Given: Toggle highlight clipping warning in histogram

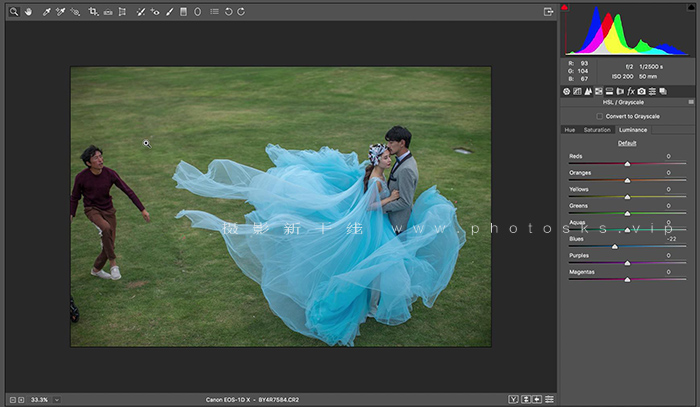Looking at the screenshot, I should coord(691,8).
